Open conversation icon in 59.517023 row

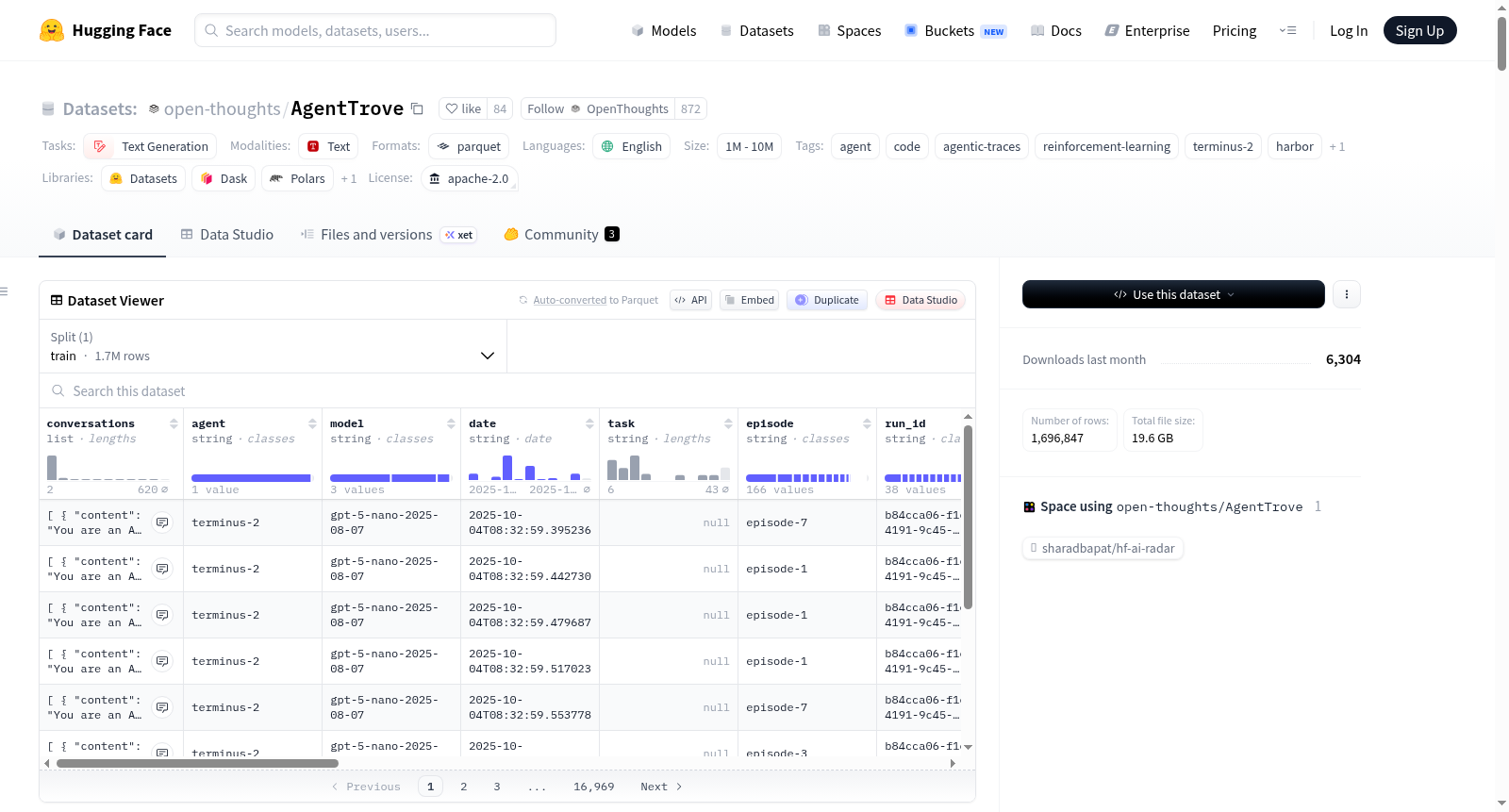coord(162,661)
